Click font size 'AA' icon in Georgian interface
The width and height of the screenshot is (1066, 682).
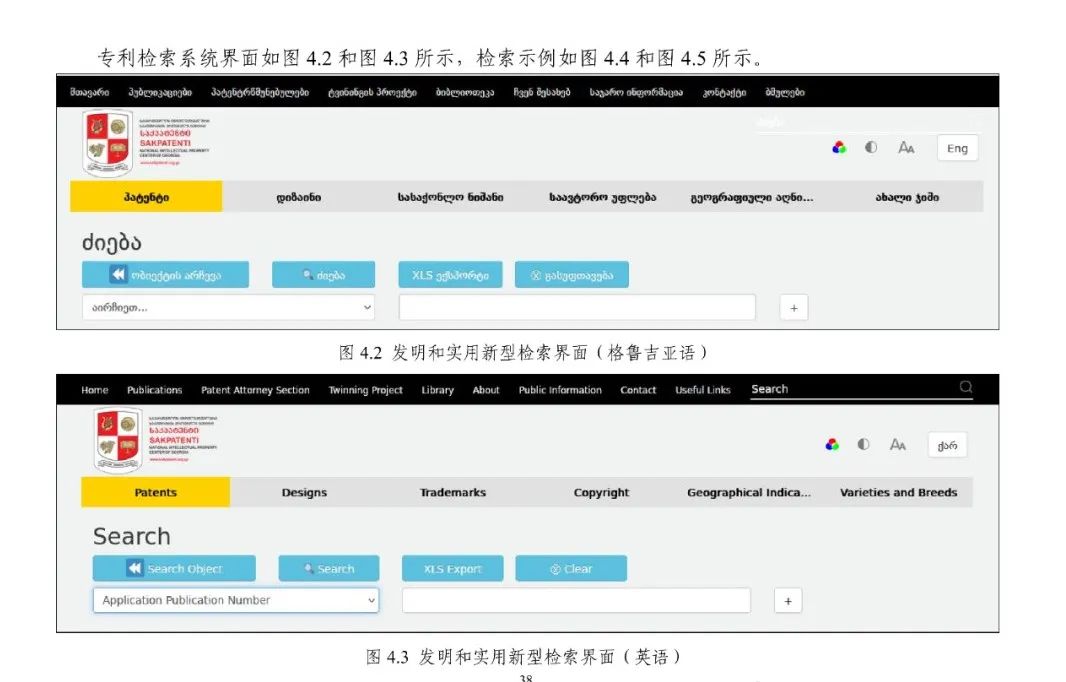pos(906,148)
